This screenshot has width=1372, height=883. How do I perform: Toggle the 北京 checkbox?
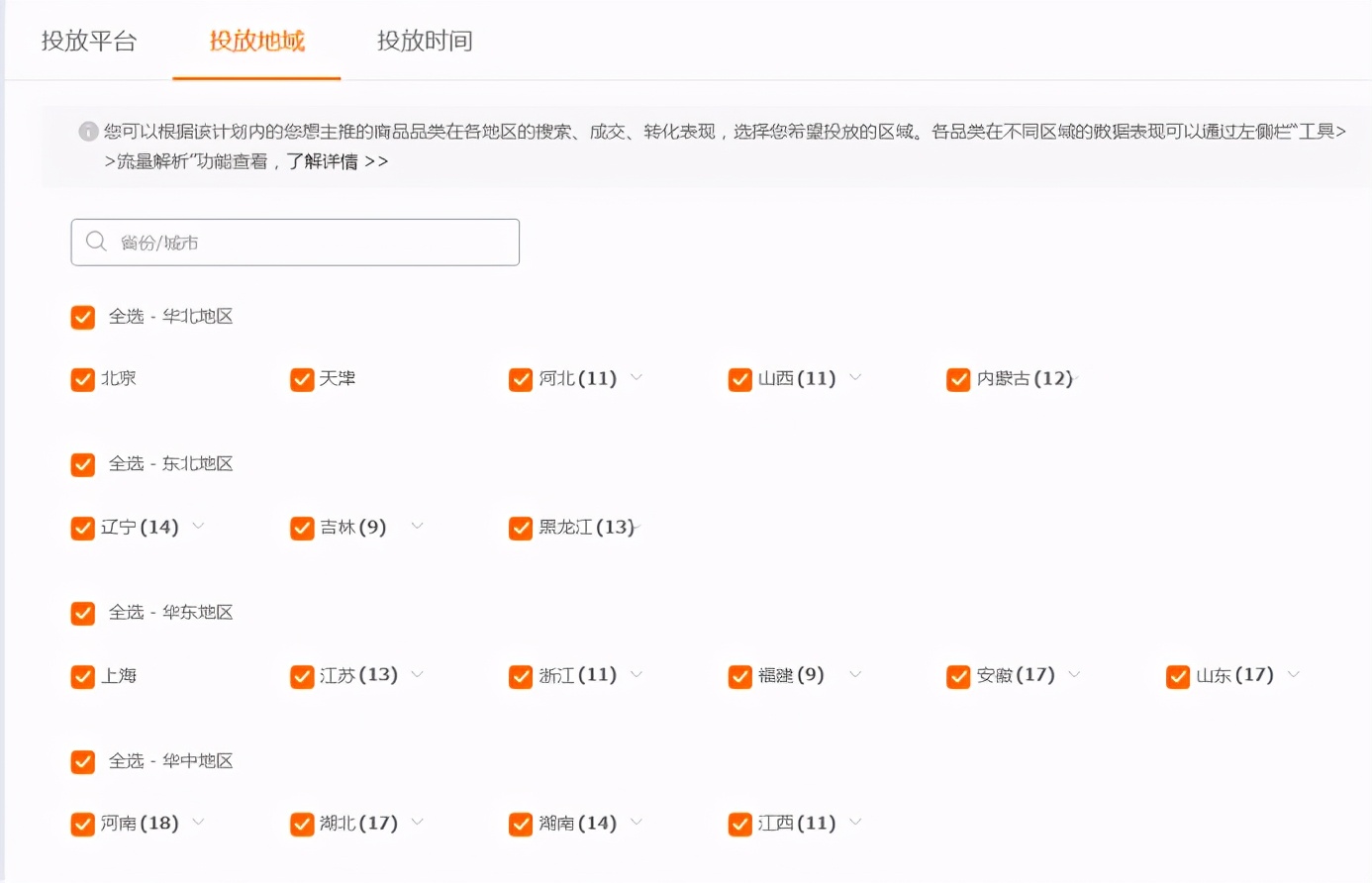click(x=82, y=378)
